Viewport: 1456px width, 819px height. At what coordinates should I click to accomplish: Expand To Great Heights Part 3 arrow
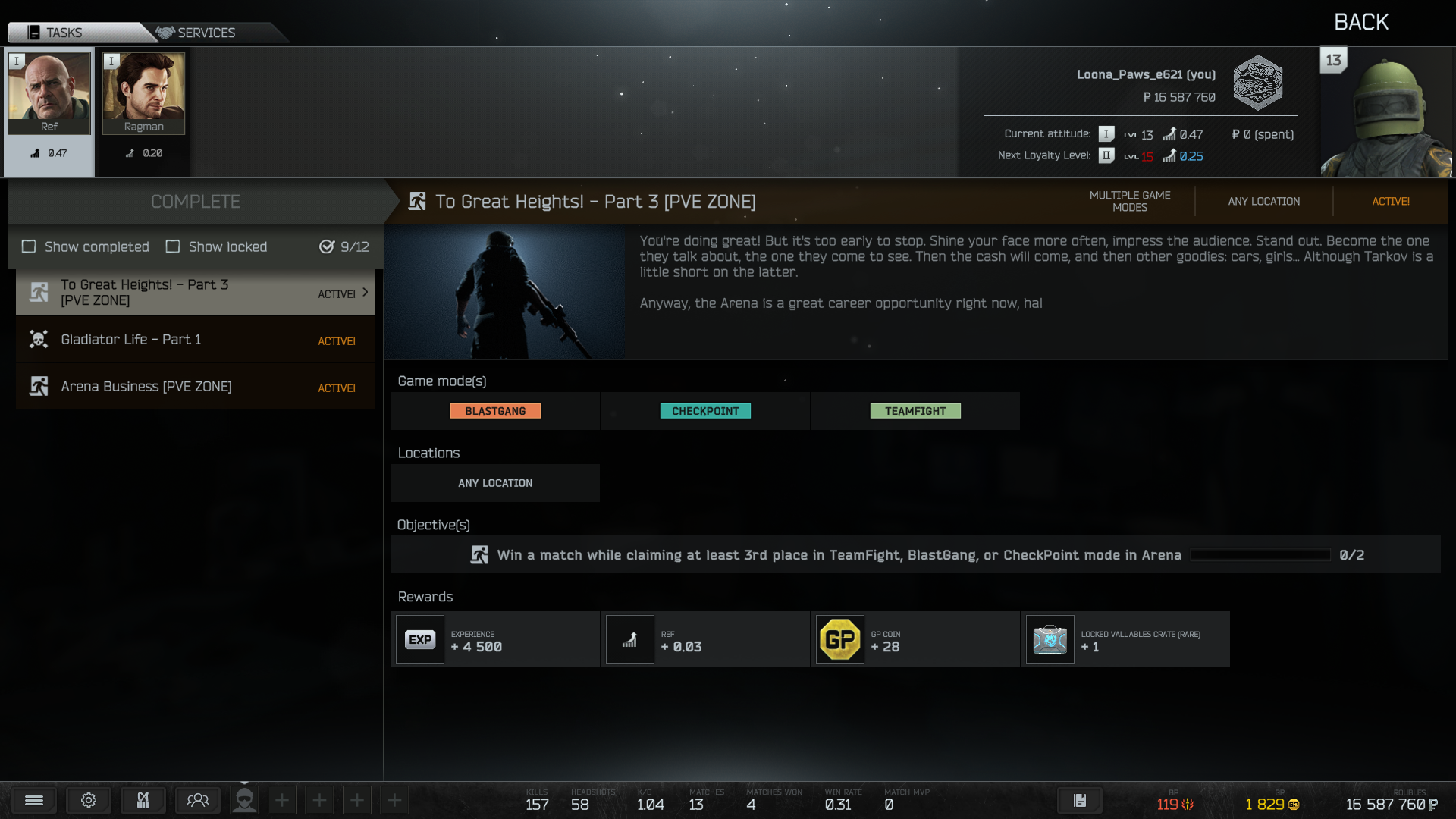pos(366,292)
